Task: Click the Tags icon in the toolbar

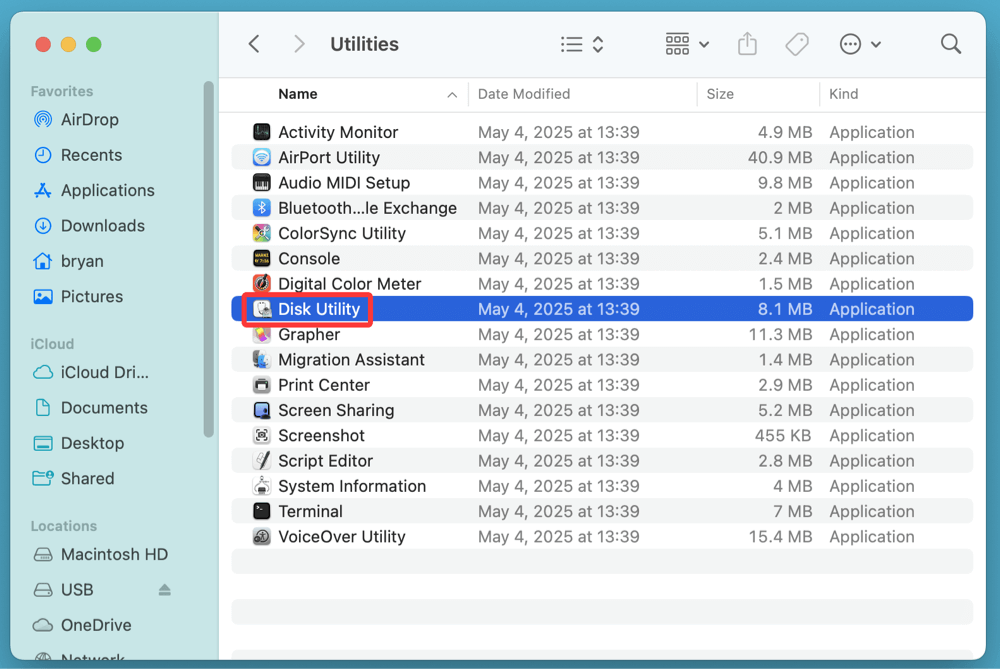Action: pos(797,43)
